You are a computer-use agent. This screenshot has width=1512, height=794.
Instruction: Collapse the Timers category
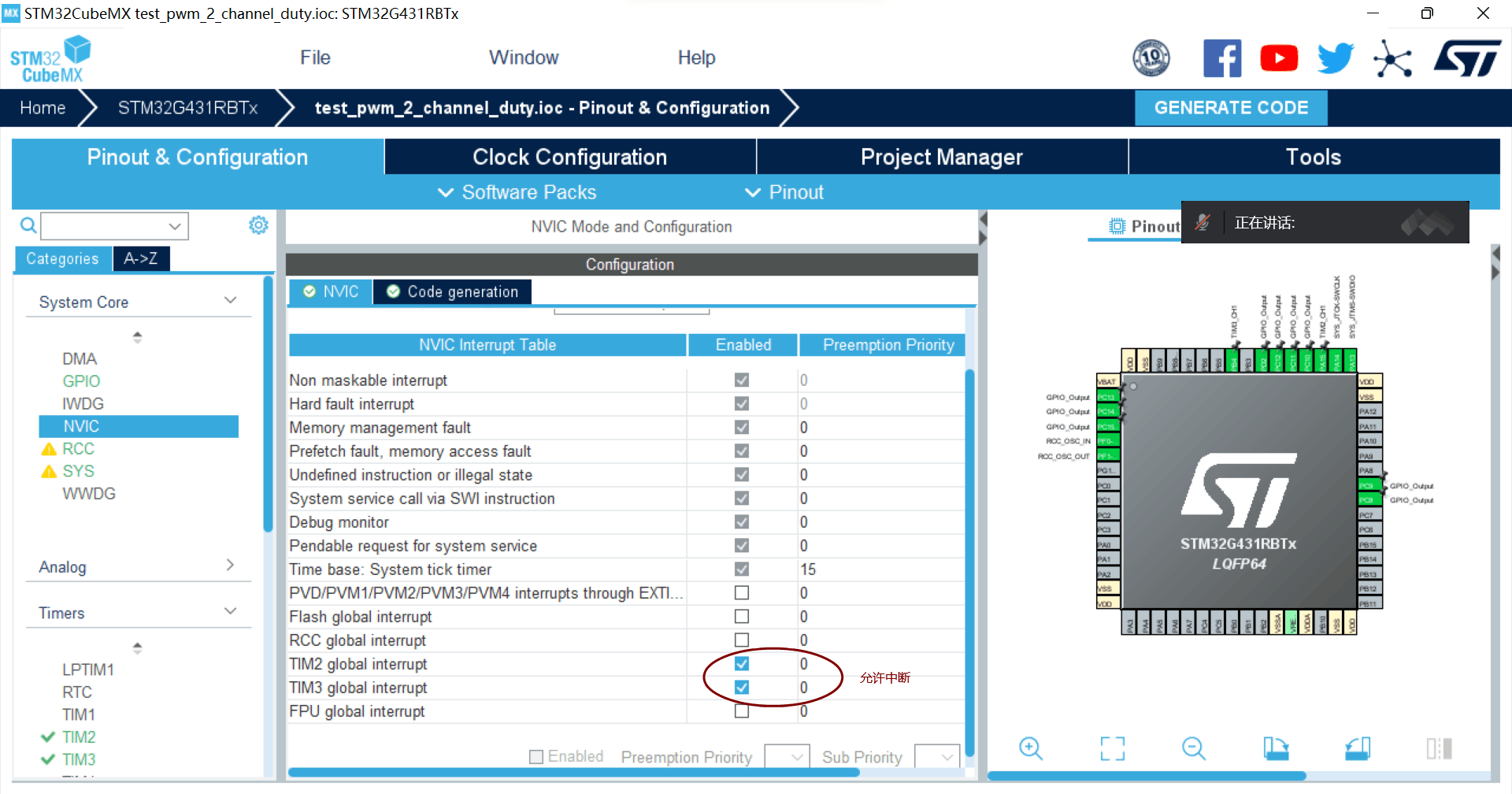230,611
